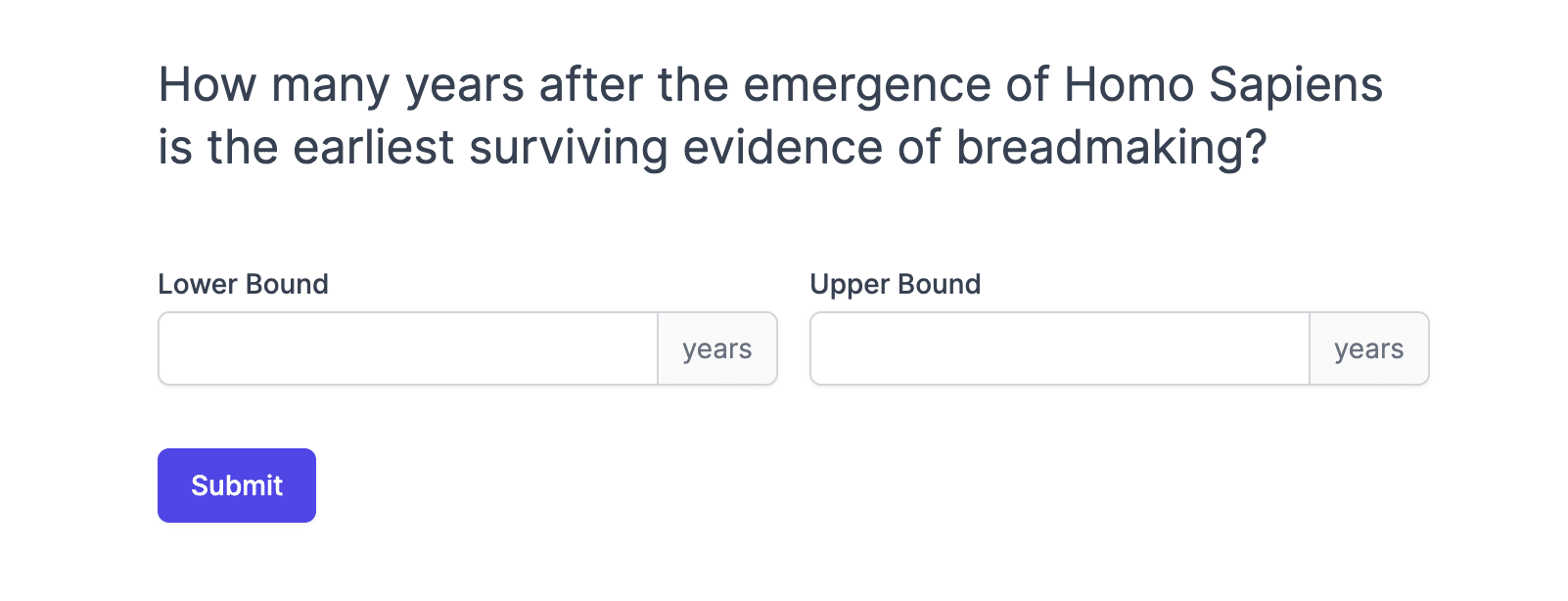Select the left years unit addon
This screenshot has height=601, width=1568.
pyautogui.click(x=717, y=348)
